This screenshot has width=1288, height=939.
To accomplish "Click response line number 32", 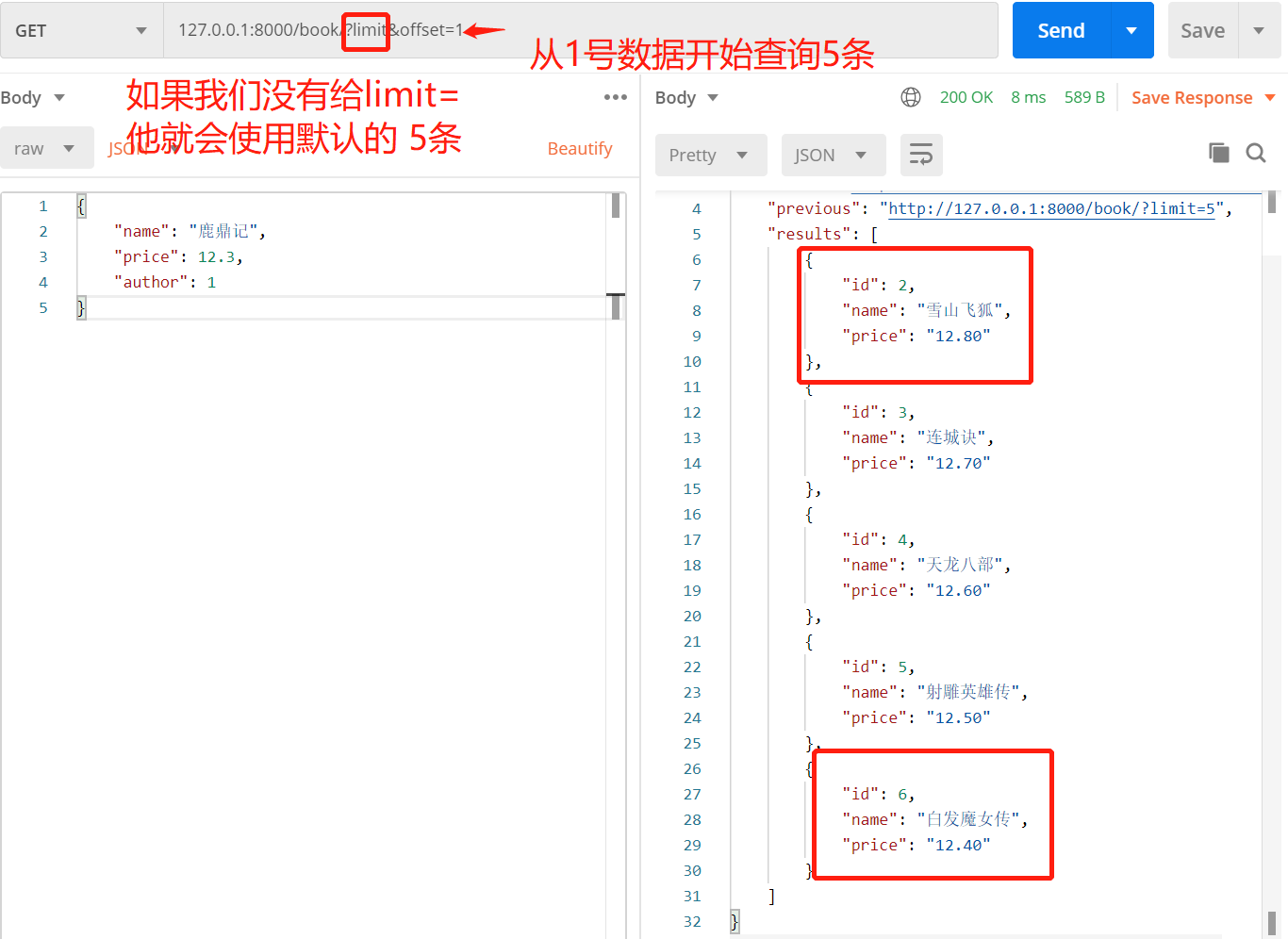I will click(692, 921).
